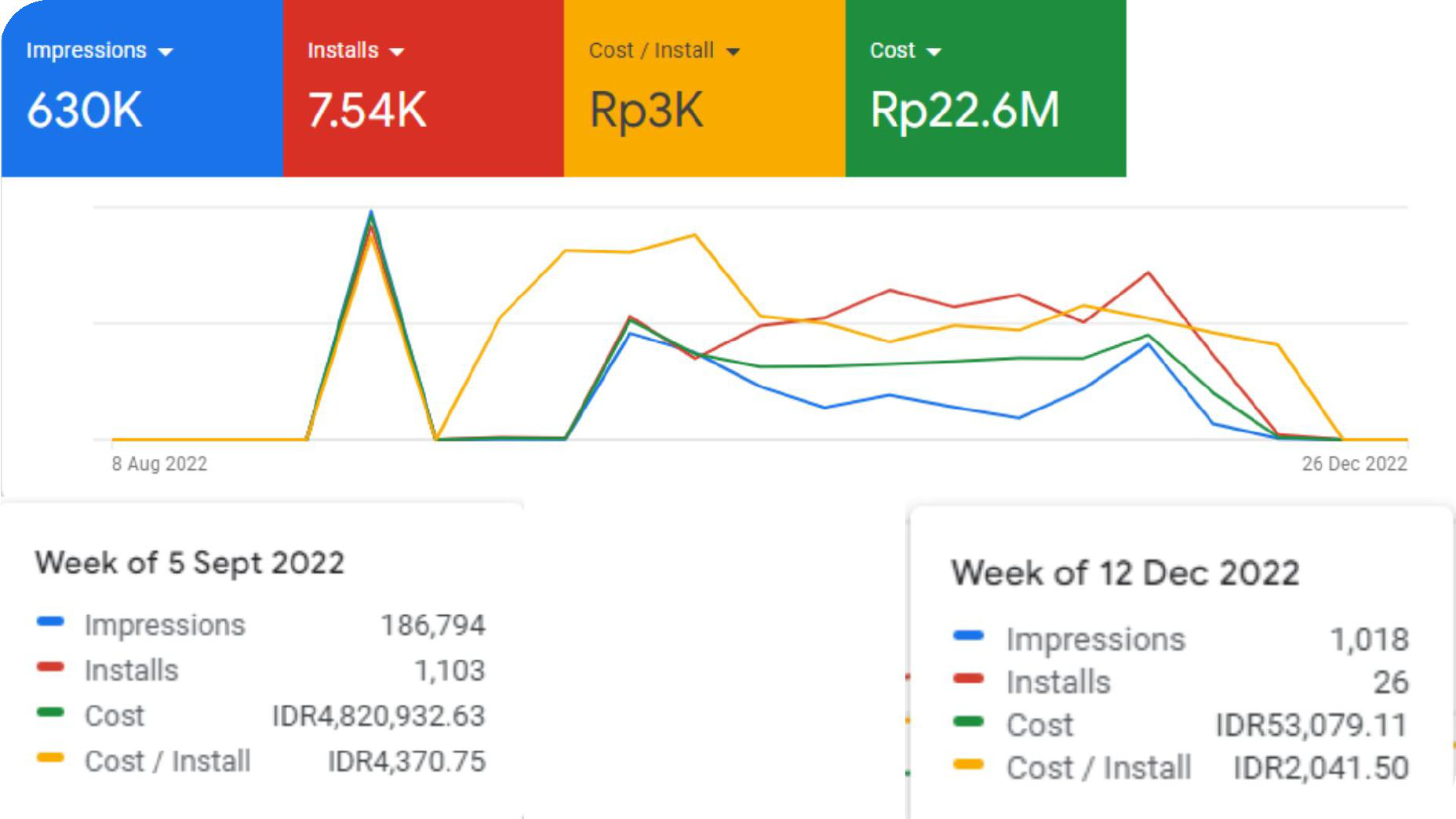Select the blue 630K Impressions value
1456x819 pixels.
point(85,110)
